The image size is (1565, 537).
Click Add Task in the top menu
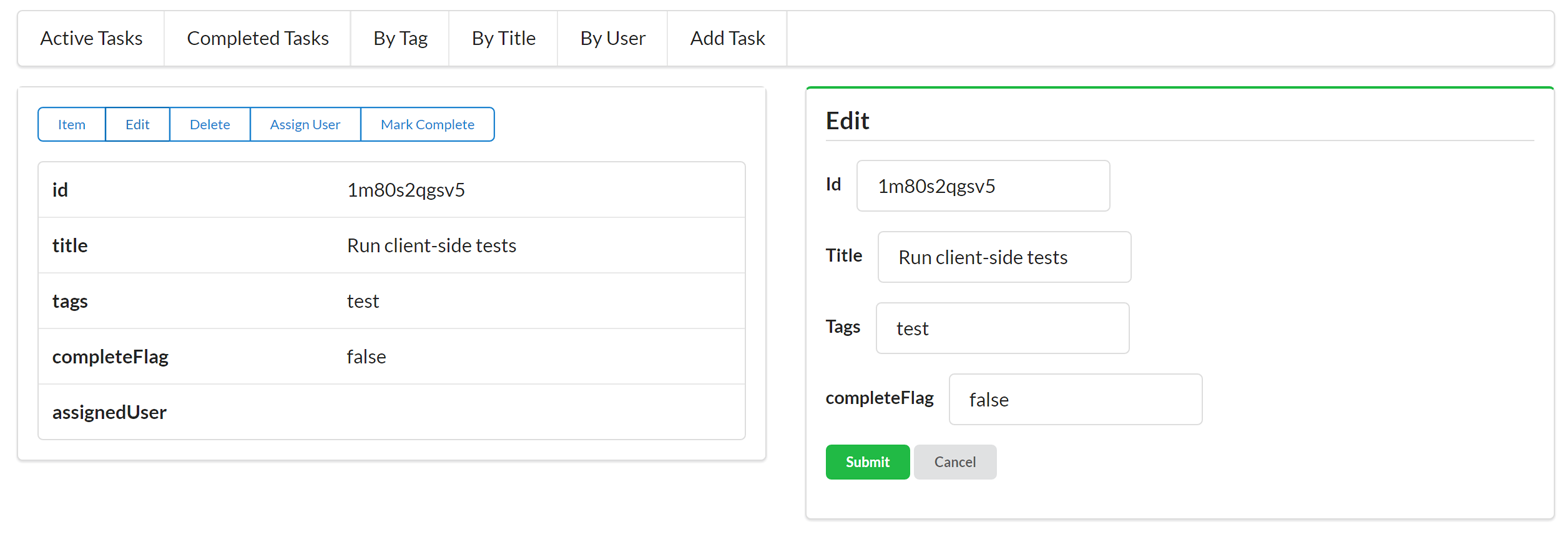727,39
